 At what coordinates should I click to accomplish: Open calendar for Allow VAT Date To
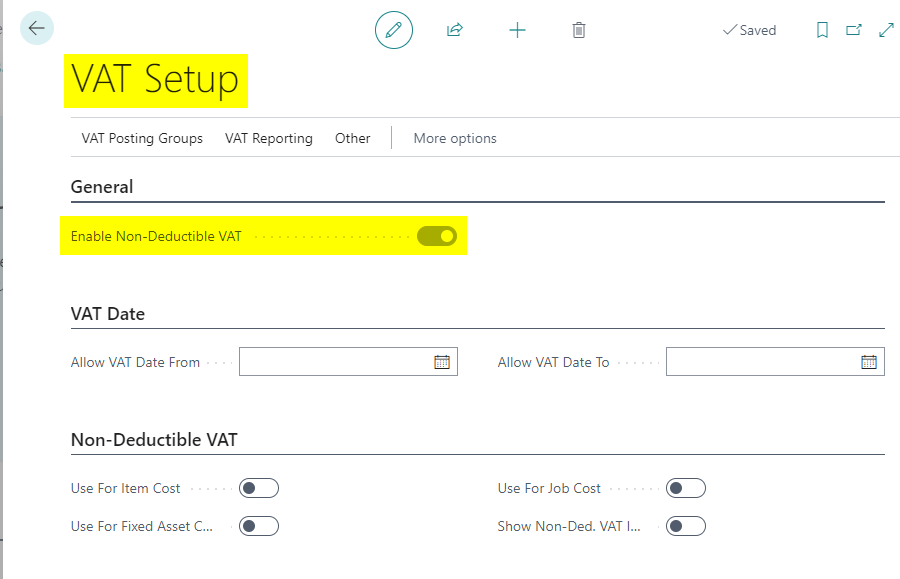coord(869,362)
